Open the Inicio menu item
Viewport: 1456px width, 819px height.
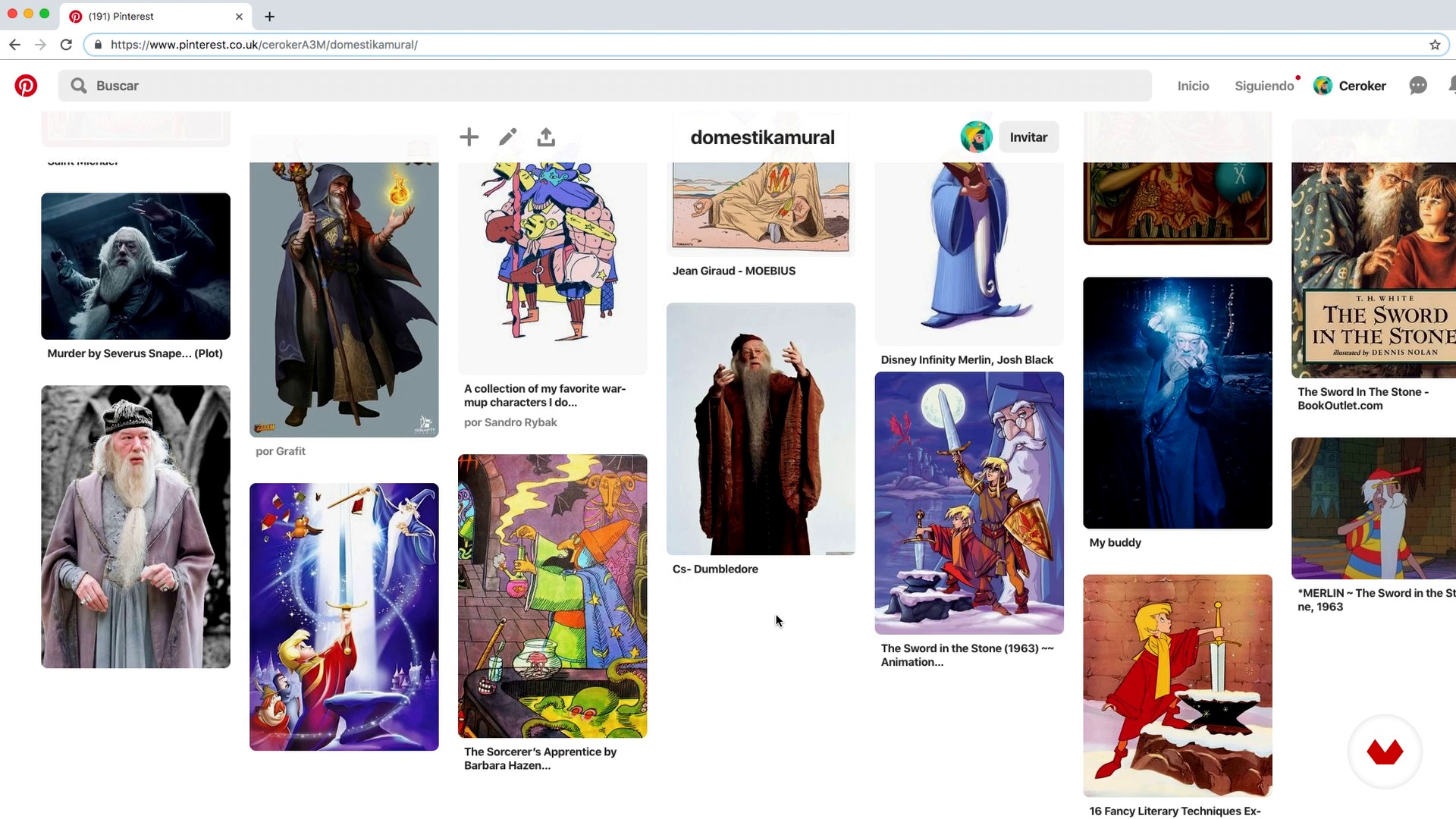click(1193, 86)
